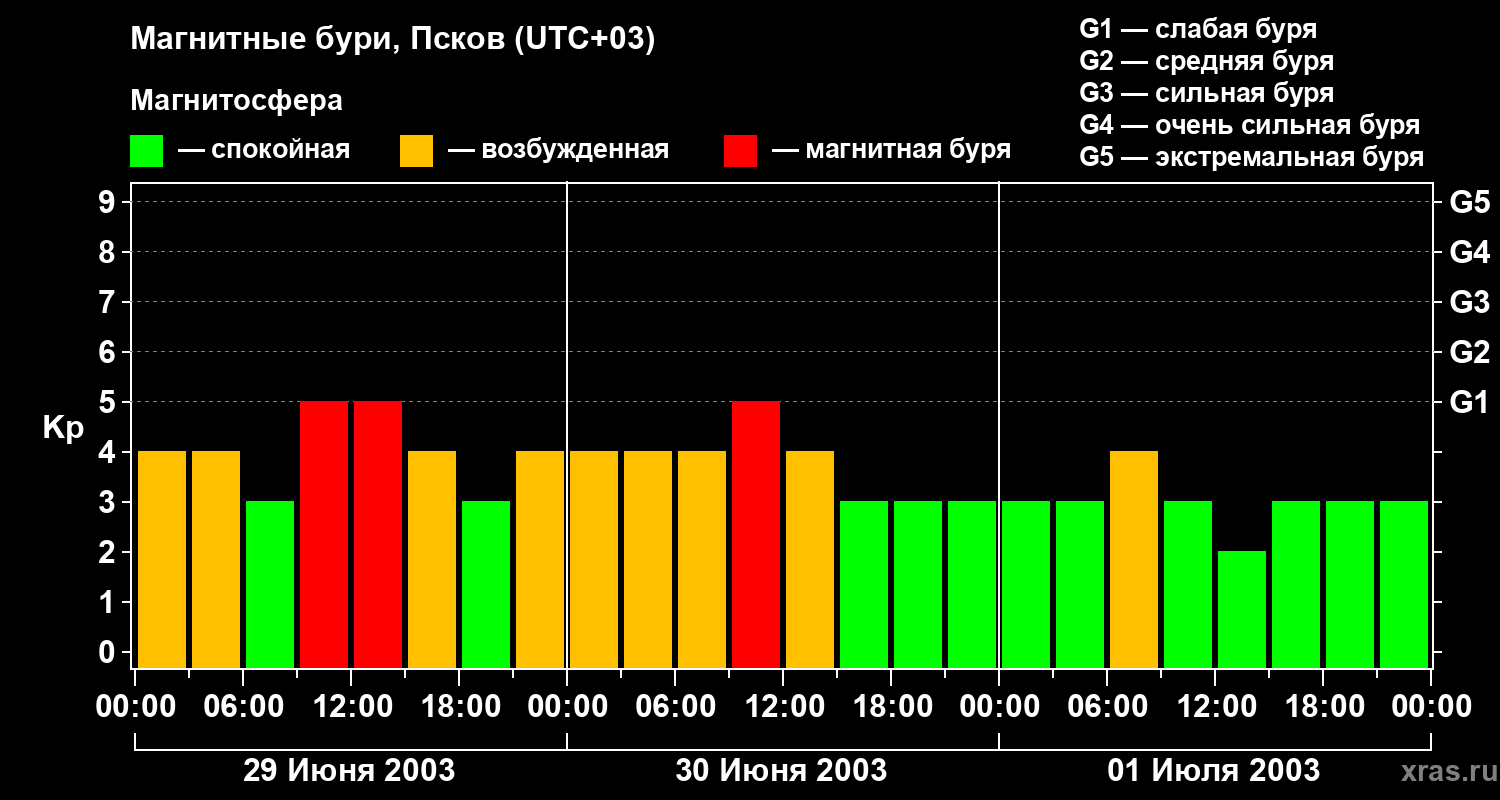Click the G5 label on the right axis
Image resolution: width=1500 pixels, height=800 pixels.
[x=1469, y=202]
